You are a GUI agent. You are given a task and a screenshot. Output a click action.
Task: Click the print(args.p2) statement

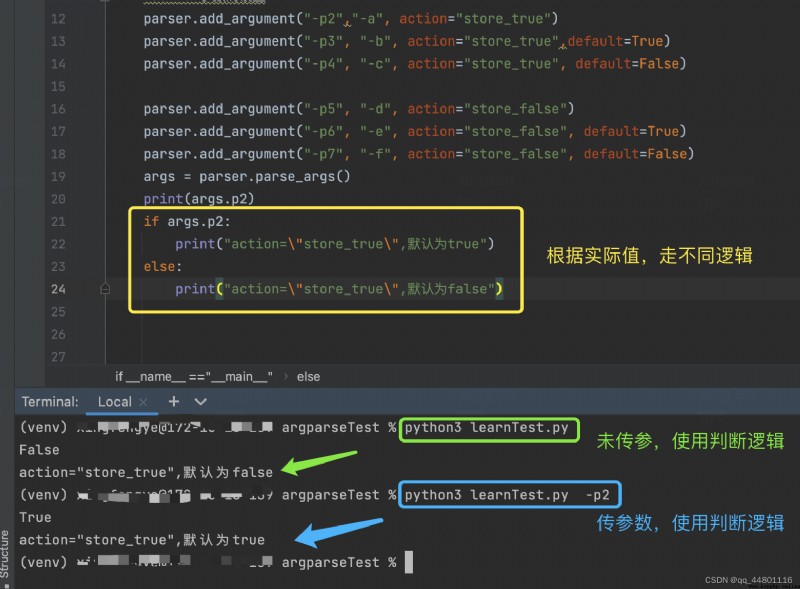click(x=198, y=199)
